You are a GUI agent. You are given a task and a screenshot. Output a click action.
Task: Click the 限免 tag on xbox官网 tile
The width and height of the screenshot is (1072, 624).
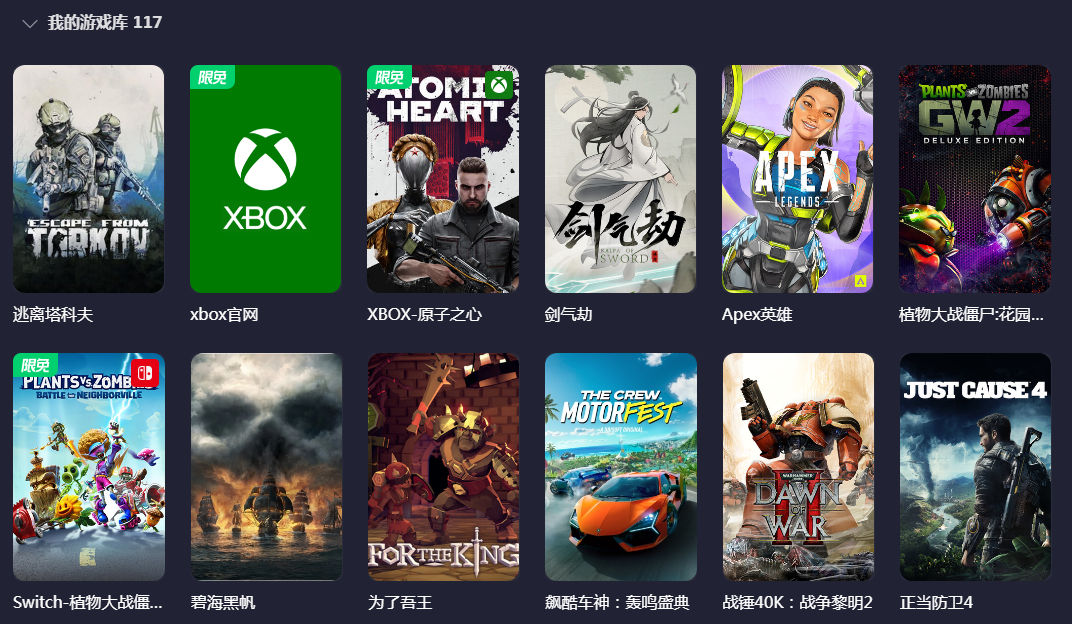pos(212,77)
